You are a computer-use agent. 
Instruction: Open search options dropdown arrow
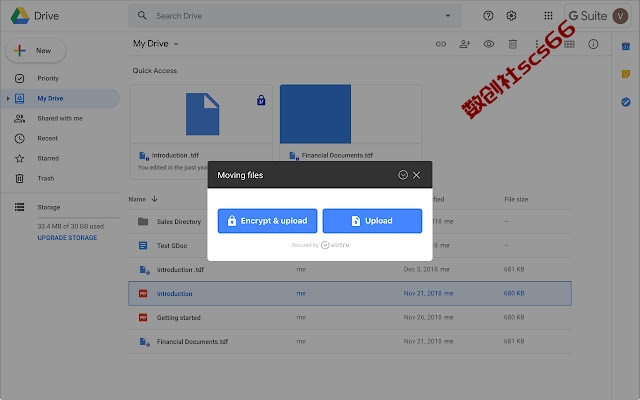pos(448,16)
